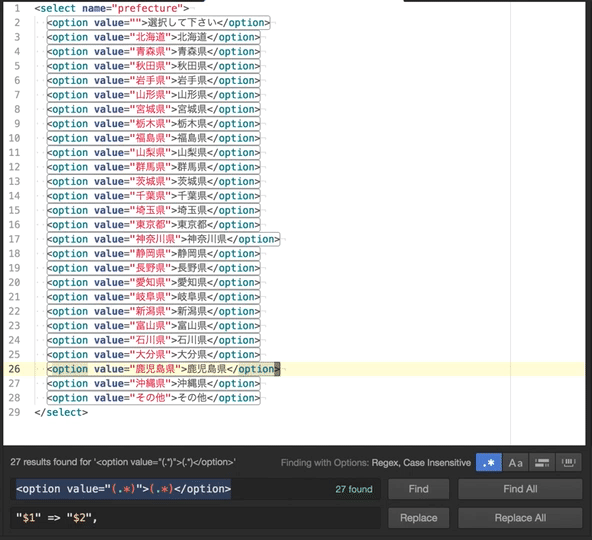Enable the Only In Selection option
Viewport: 592px width, 540px height.
click(x=542, y=462)
